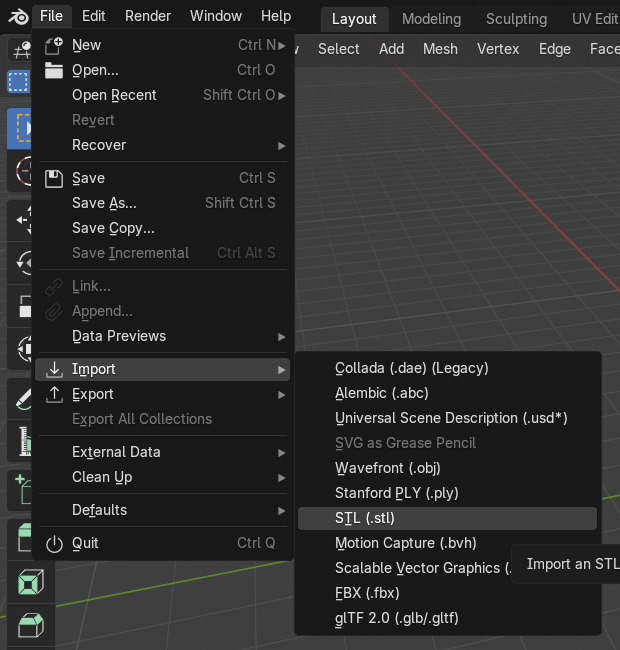Viewport: 620px width, 650px height.
Task: Expand the Recover submenu
Action: (282, 146)
